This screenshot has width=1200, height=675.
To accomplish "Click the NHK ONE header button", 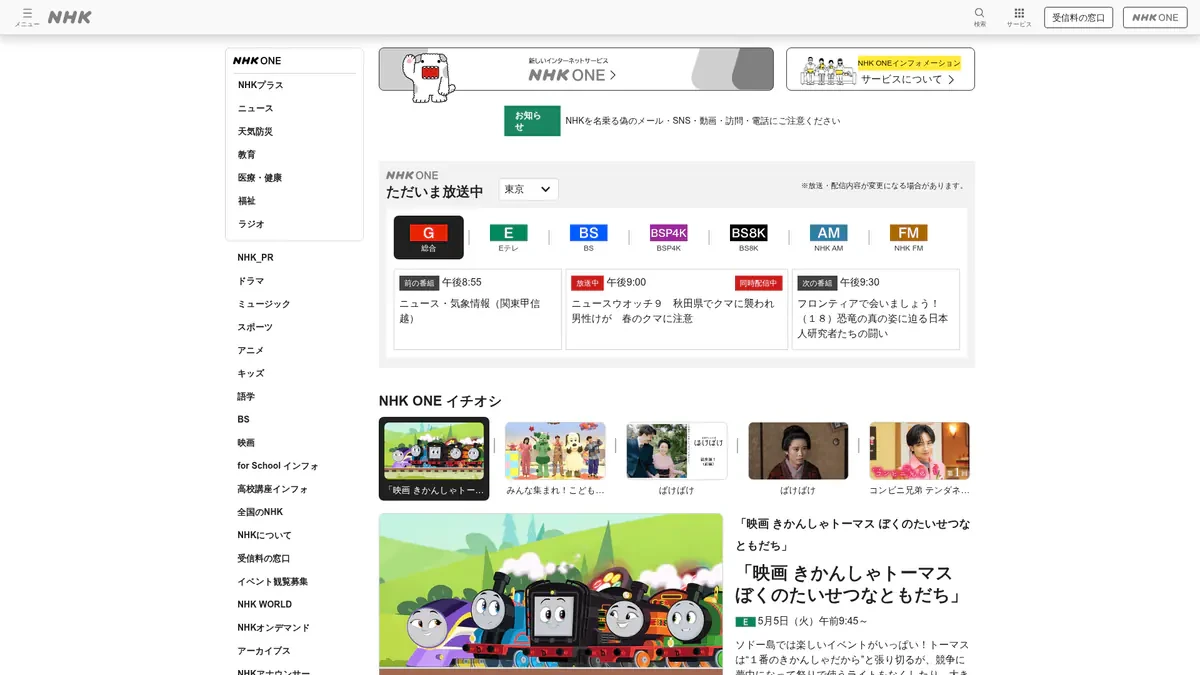I will (1155, 17).
